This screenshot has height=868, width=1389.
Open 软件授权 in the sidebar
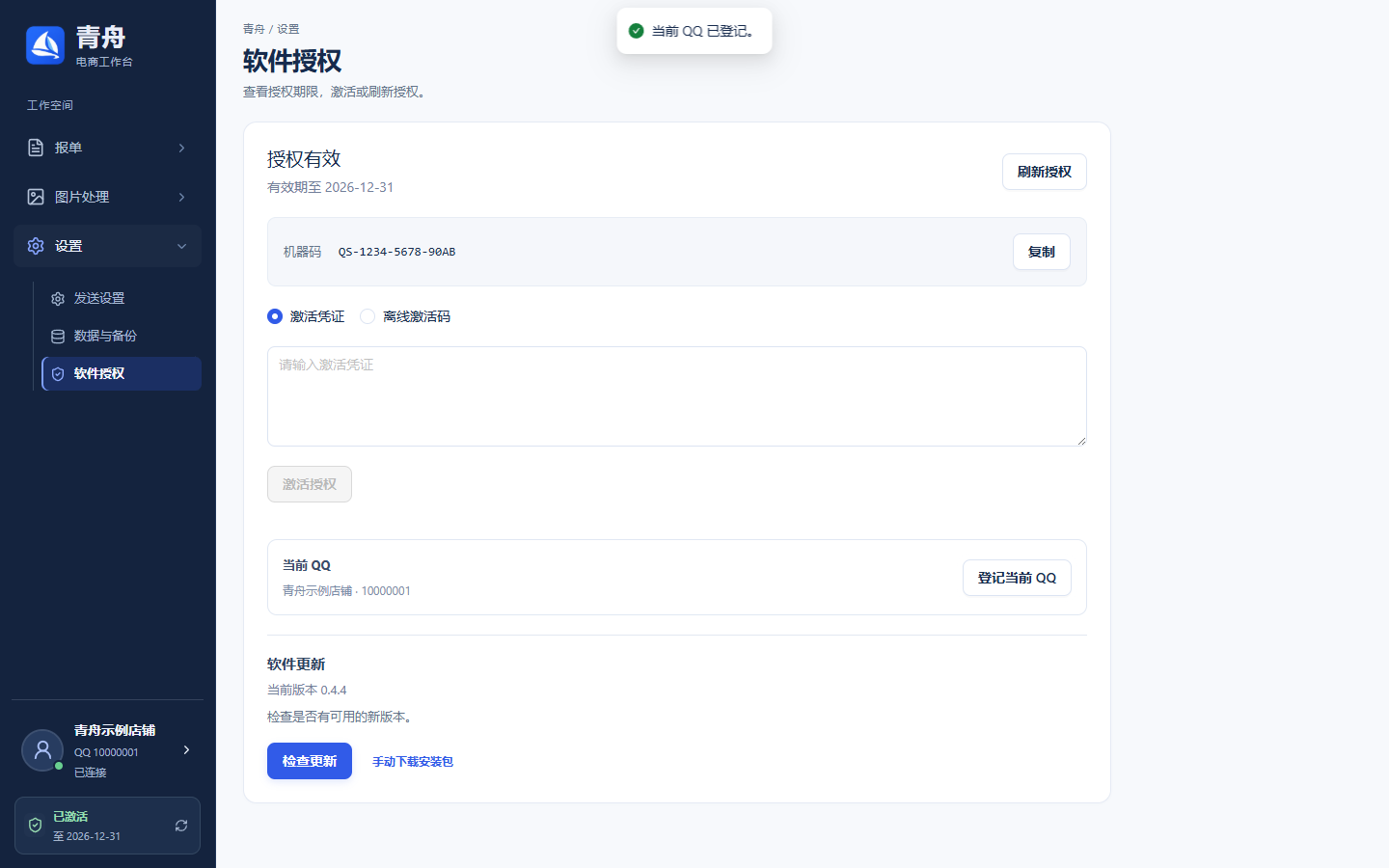click(x=122, y=374)
